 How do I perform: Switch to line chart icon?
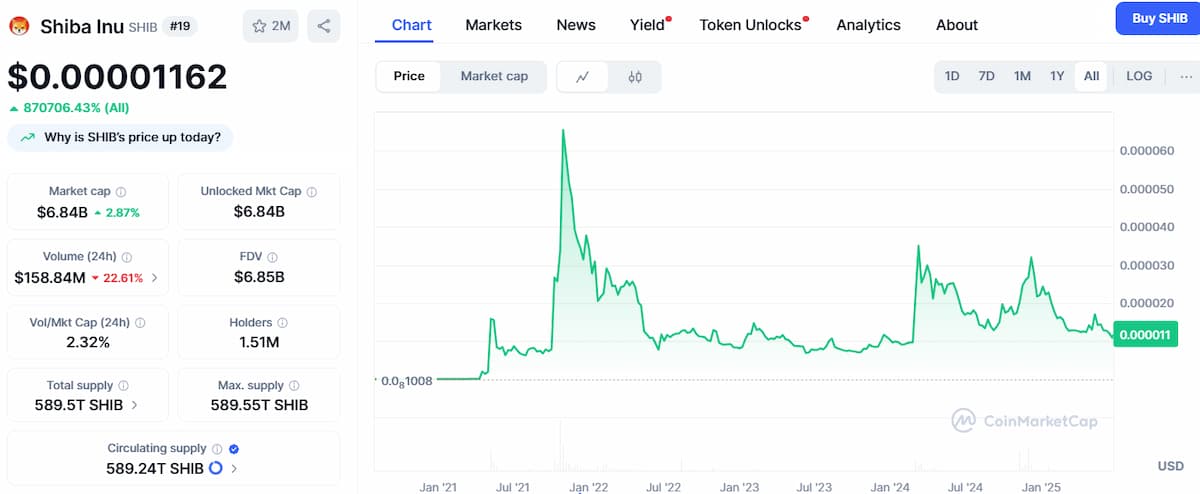pyautogui.click(x=583, y=76)
